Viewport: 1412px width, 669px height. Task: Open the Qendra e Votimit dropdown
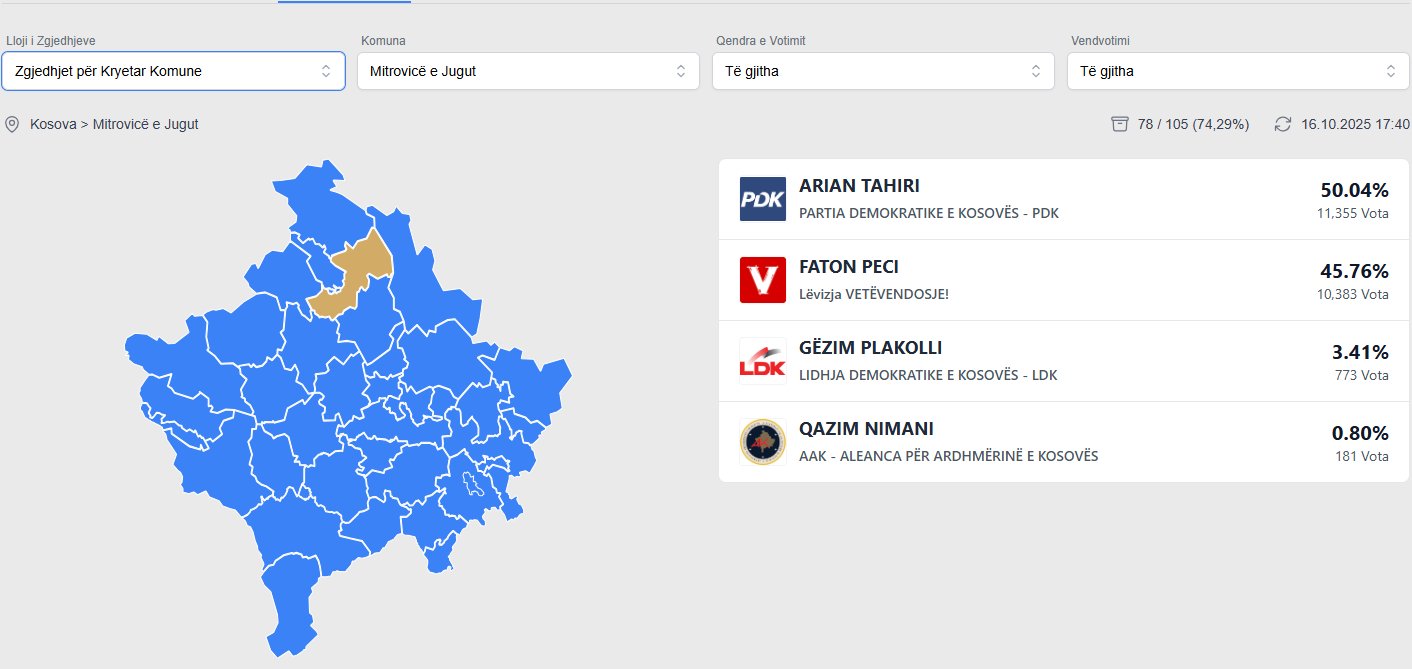click(883, 71)
